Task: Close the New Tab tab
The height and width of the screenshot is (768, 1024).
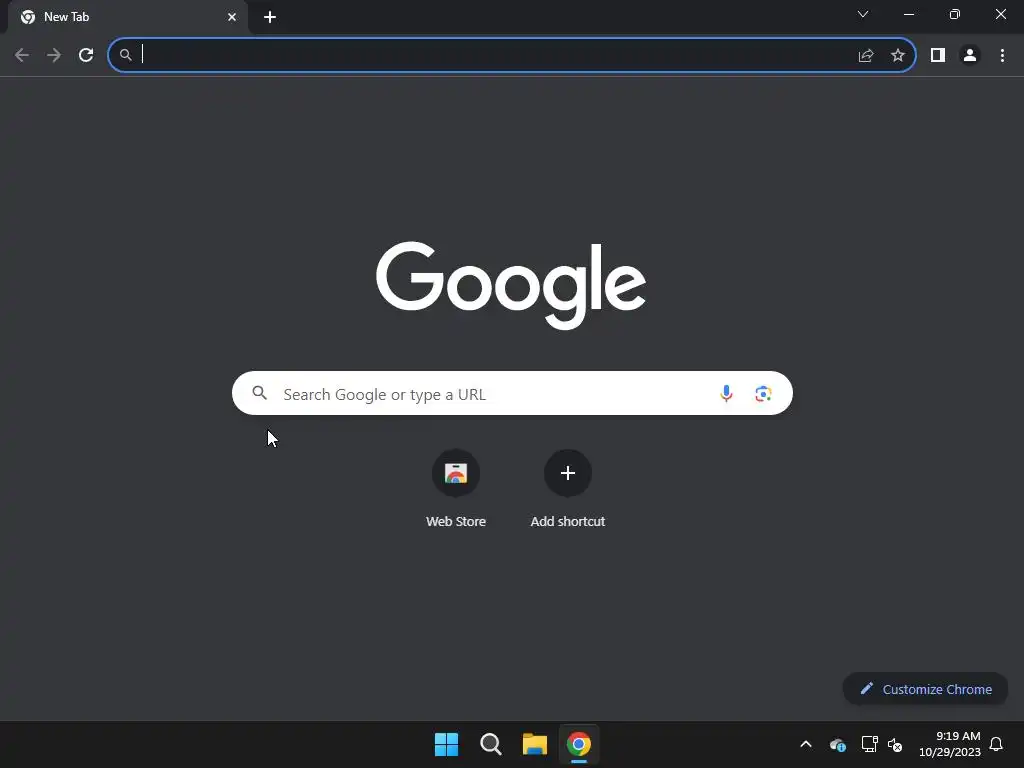Action: tap(232, 17)
